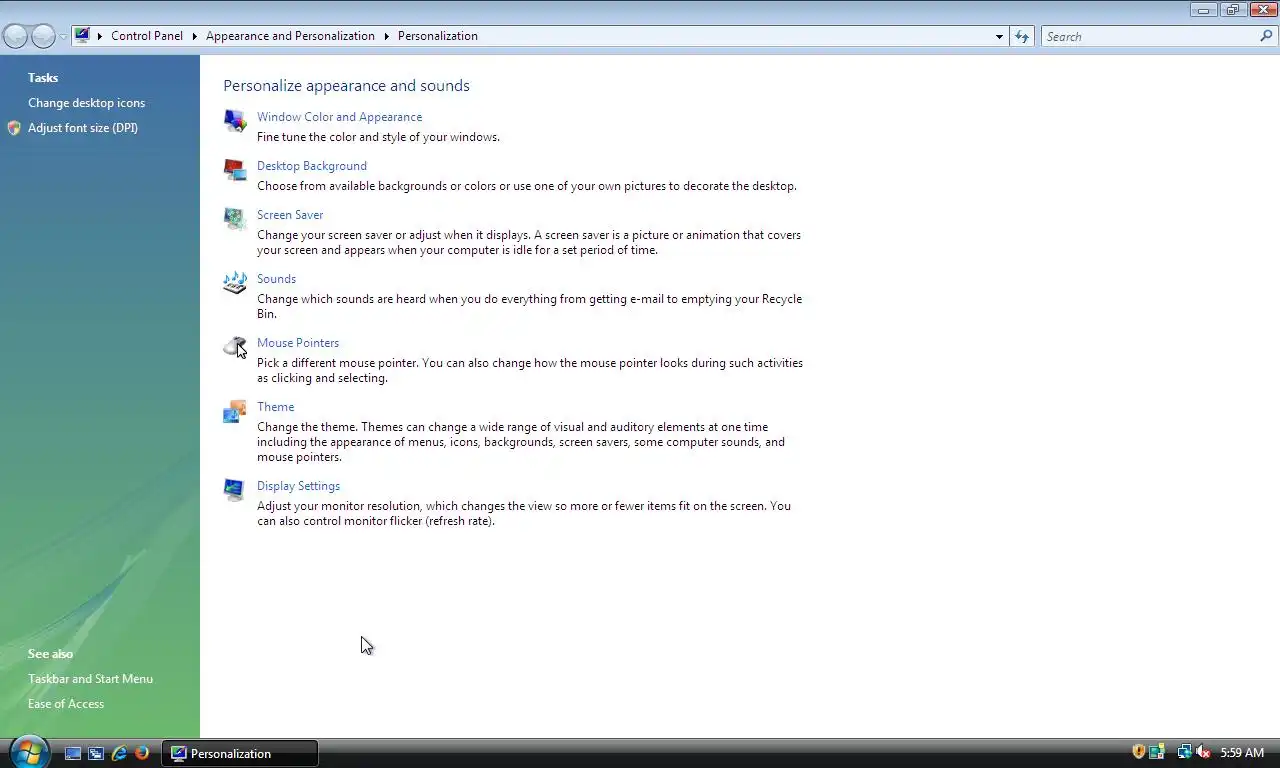
Task: Open the recent pages dropdown beside Forward
Action: point(62,36)
